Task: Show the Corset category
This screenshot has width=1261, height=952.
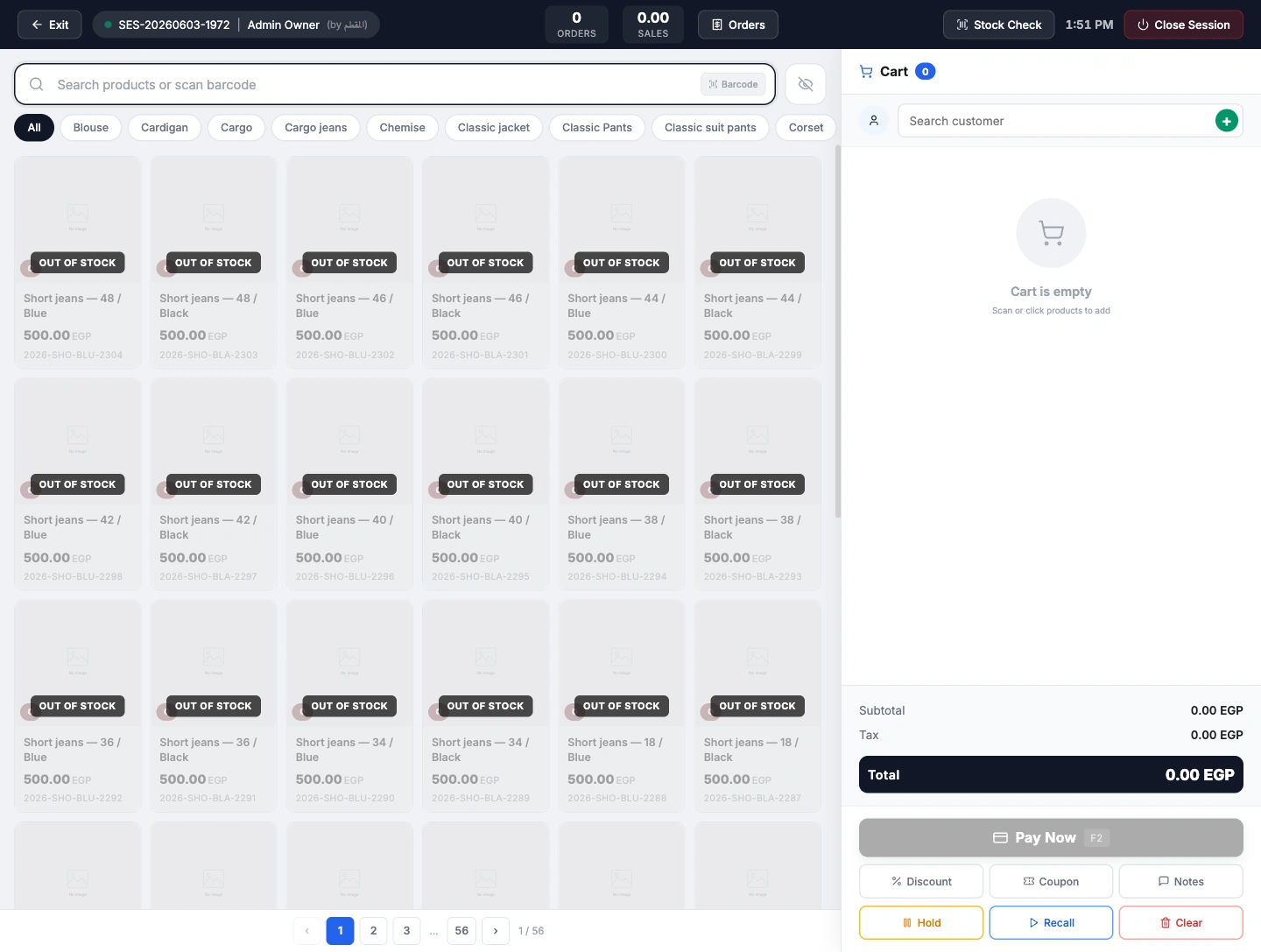Action: 806,127
